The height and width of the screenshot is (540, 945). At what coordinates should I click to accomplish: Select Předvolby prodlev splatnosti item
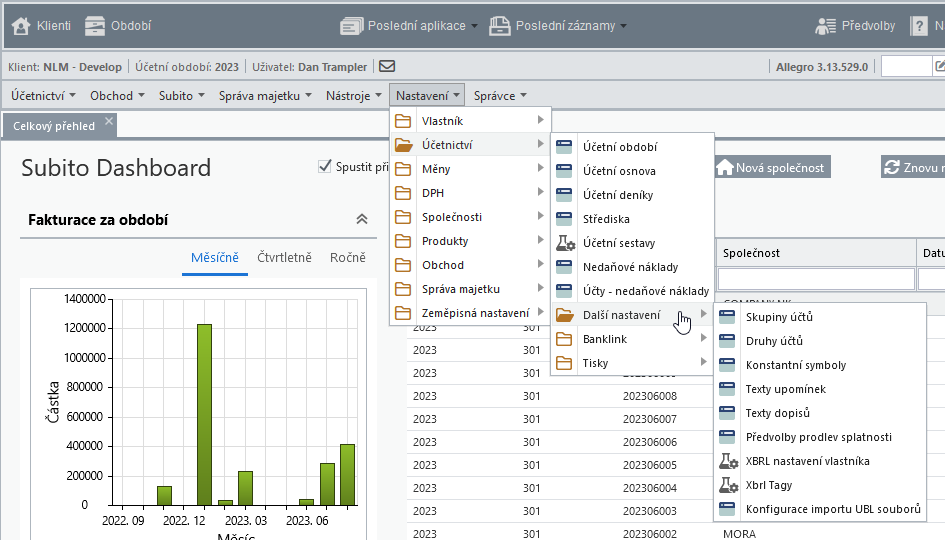(820, 437)
